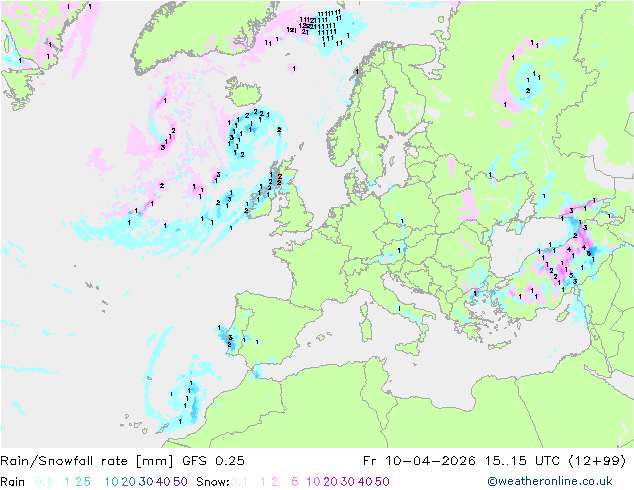Select the Snow 10 legend value

click(313, 482)
